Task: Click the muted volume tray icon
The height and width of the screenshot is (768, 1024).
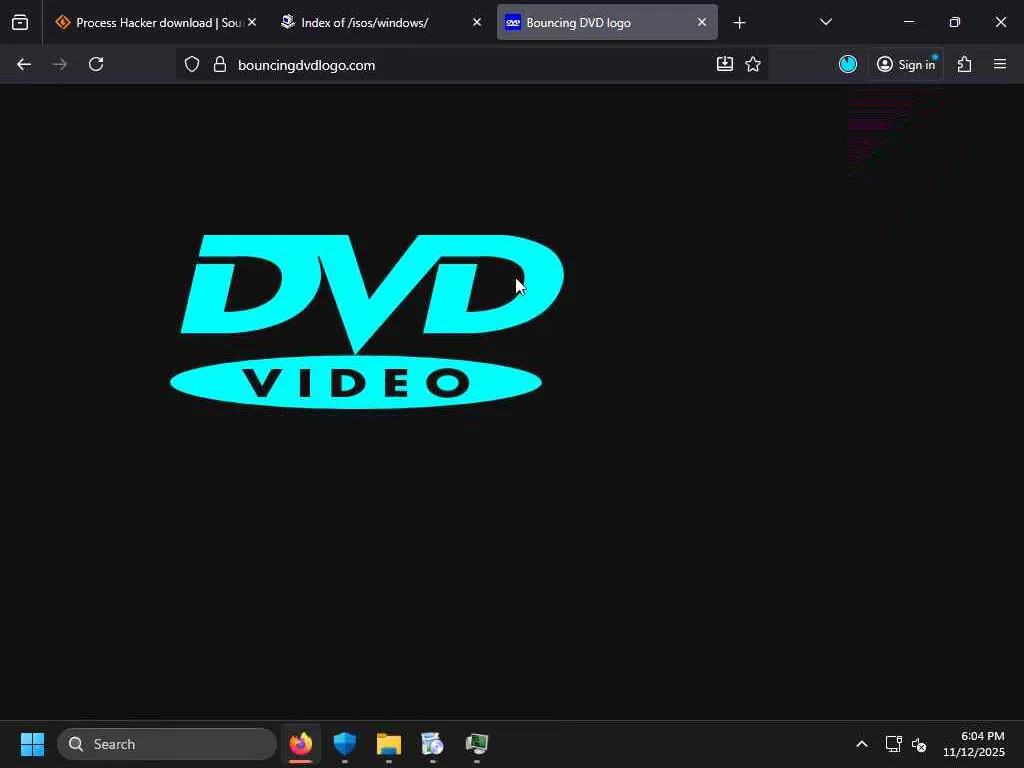Action: point(919,744)
